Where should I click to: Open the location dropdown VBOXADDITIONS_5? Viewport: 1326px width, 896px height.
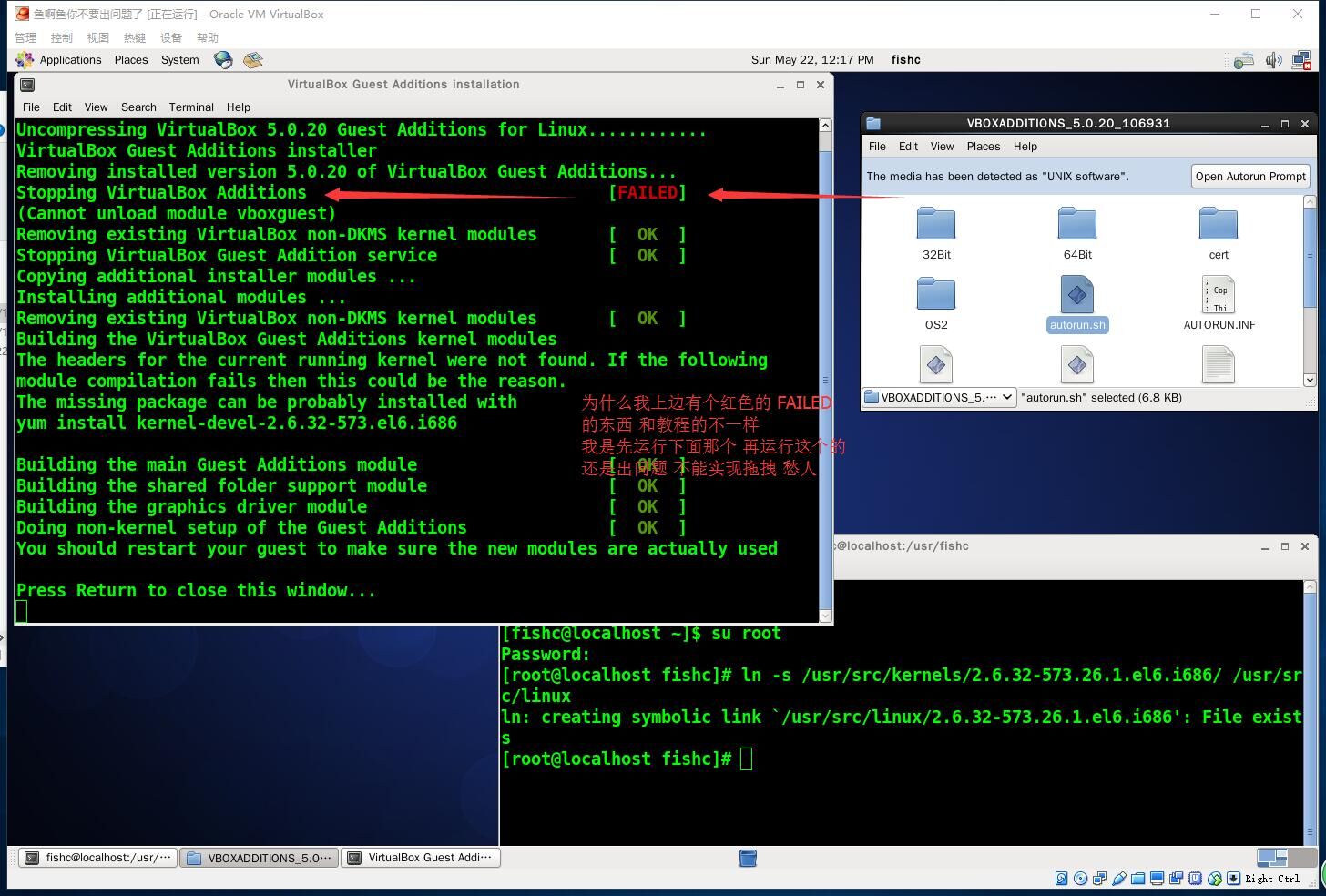coord(939,397)
